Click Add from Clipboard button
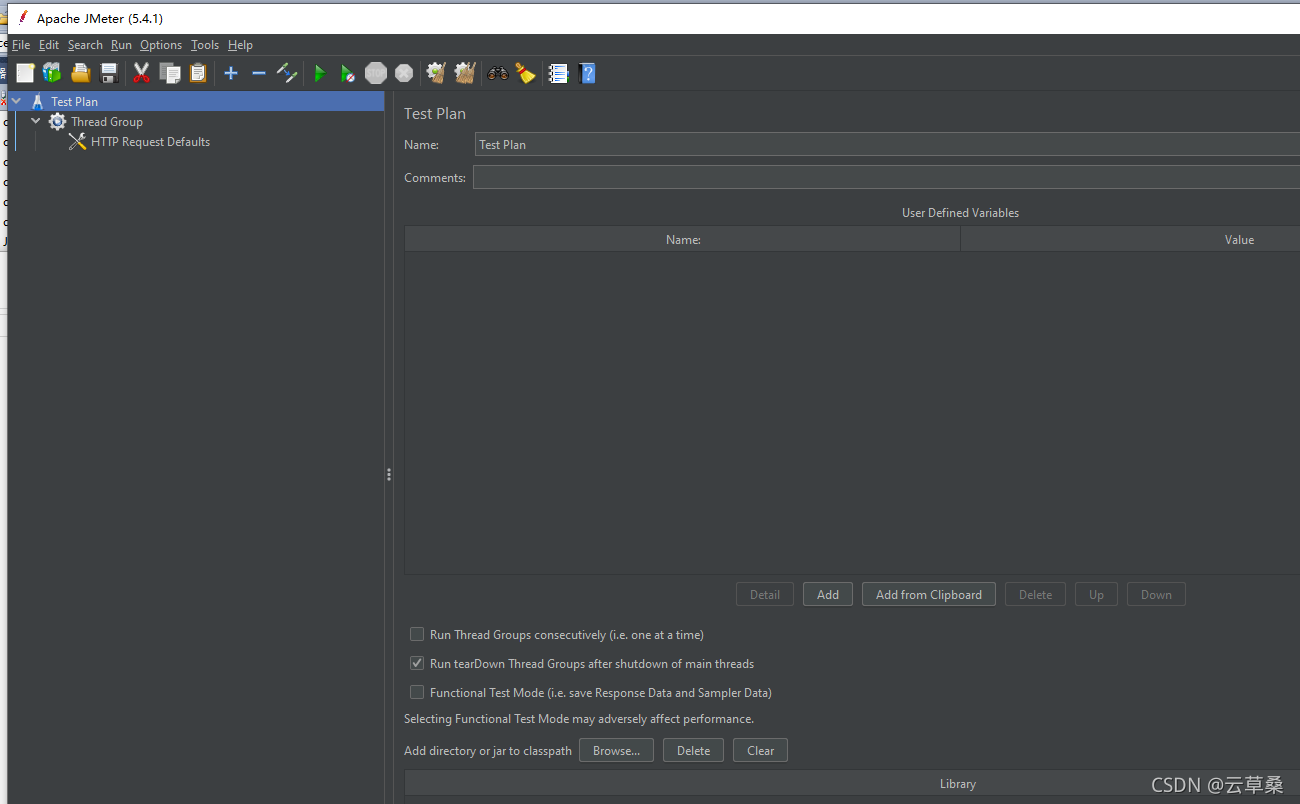Screen dimensions: 1300x804 point(929,594)
